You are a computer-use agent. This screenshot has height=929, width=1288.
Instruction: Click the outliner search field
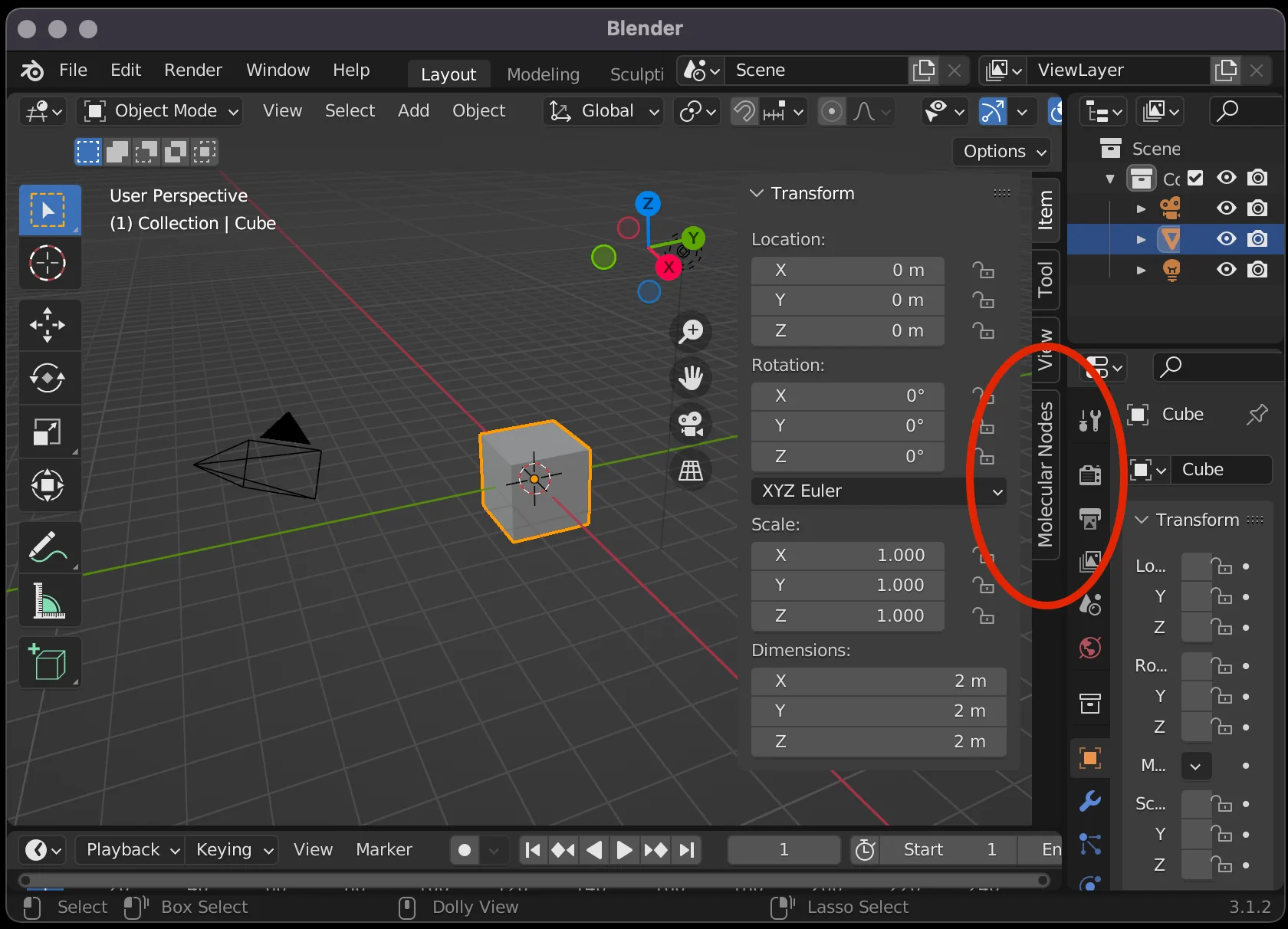coord(1247,112)
